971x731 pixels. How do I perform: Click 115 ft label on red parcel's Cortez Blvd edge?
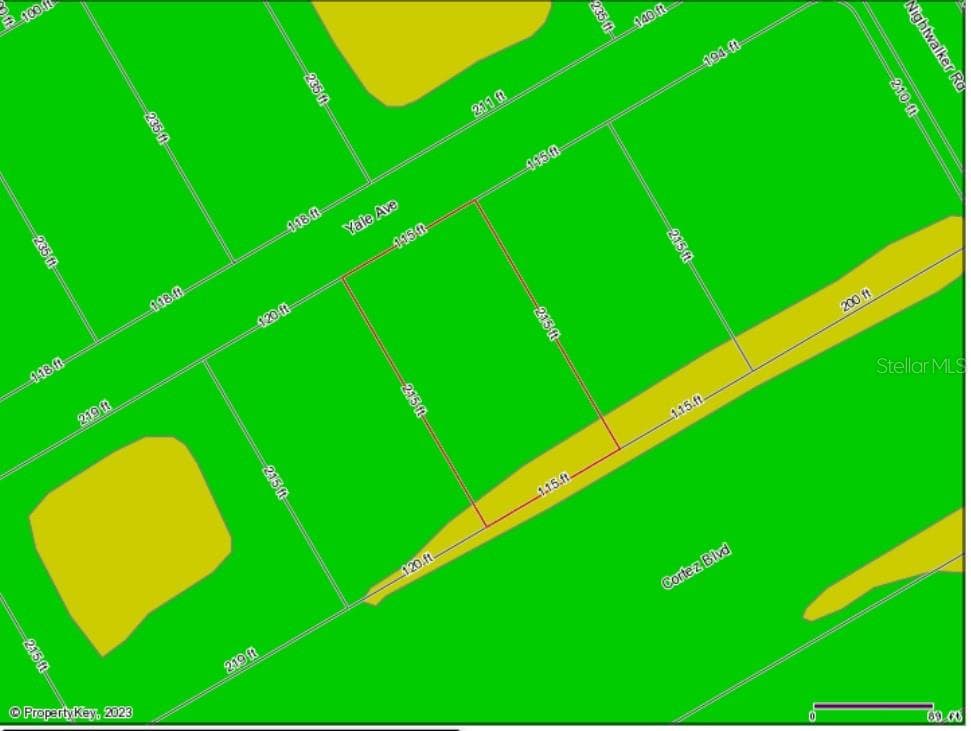tap(553, 484)
